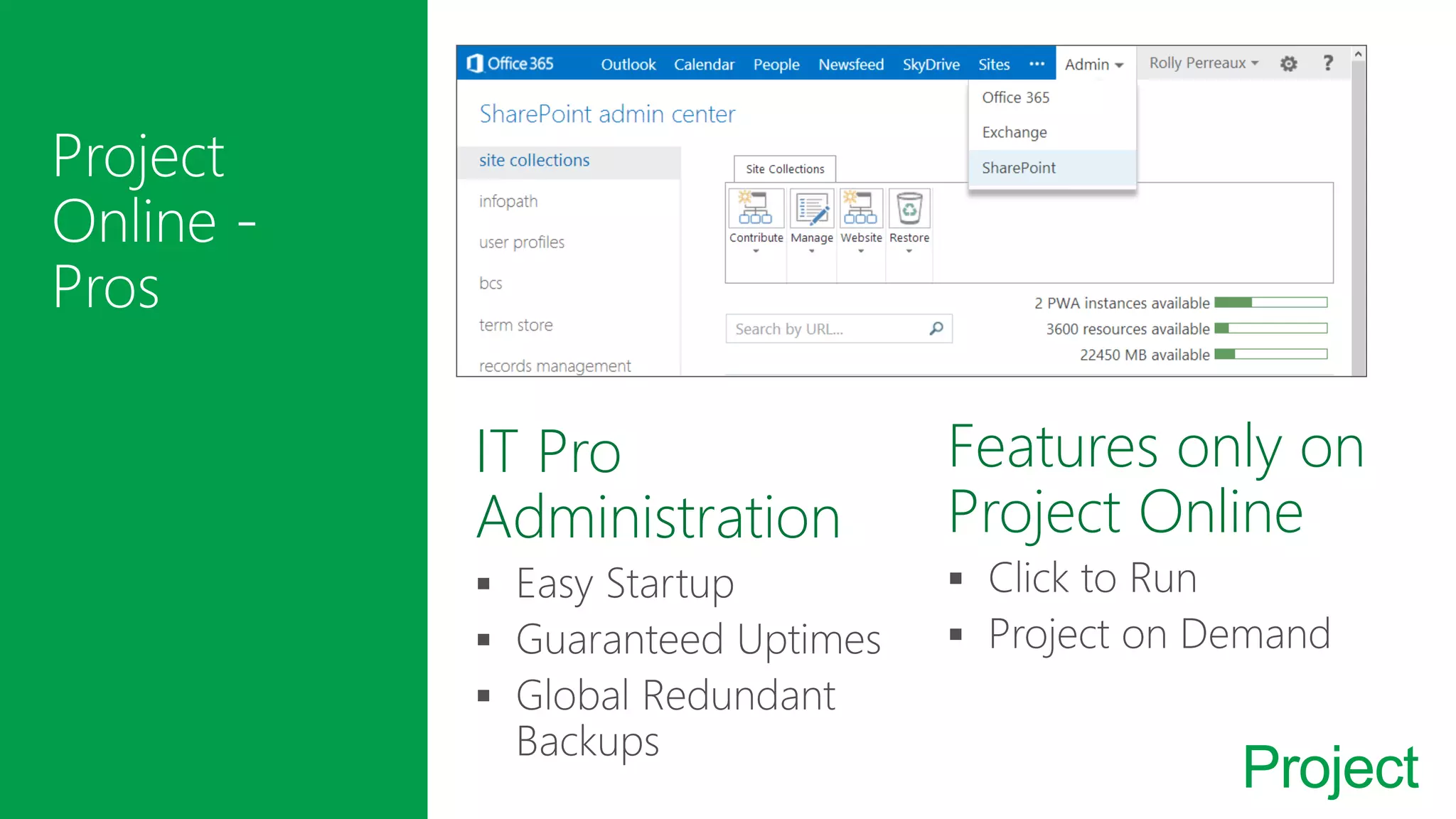Select Office 365 in the Admin menu

click(x=1052, y=97)
